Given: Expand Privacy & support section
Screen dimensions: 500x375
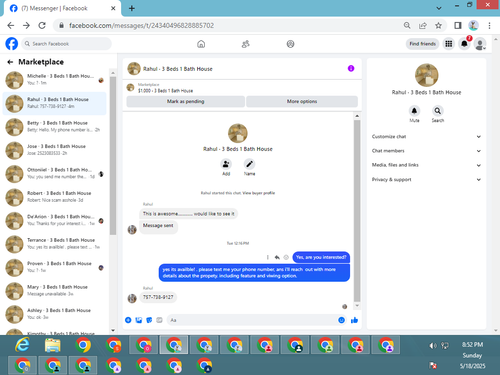Looking at the screenshot, I should pyautogui.click(x=426, y=179).
